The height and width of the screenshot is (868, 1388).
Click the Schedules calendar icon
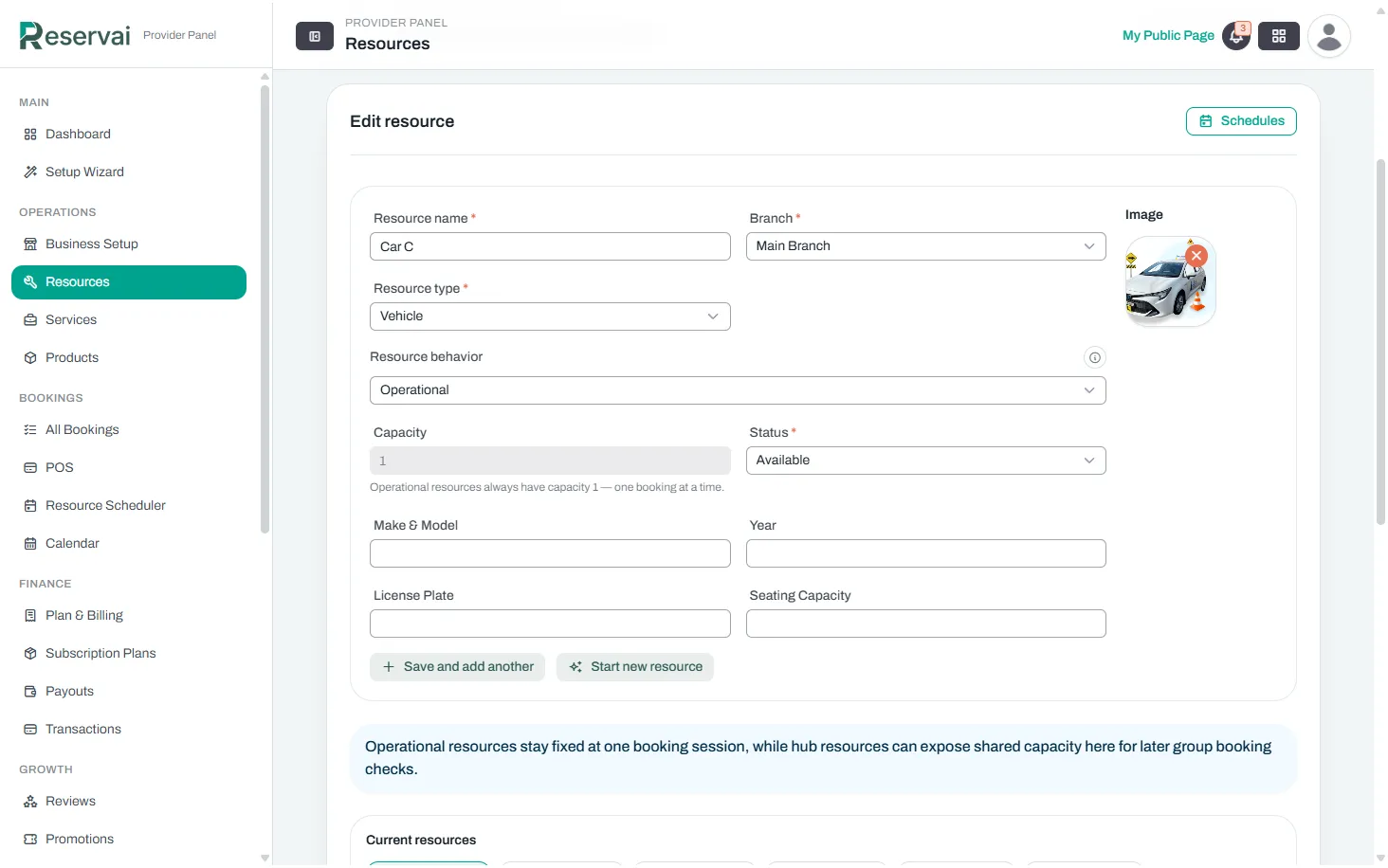[x=1206, y=121]
